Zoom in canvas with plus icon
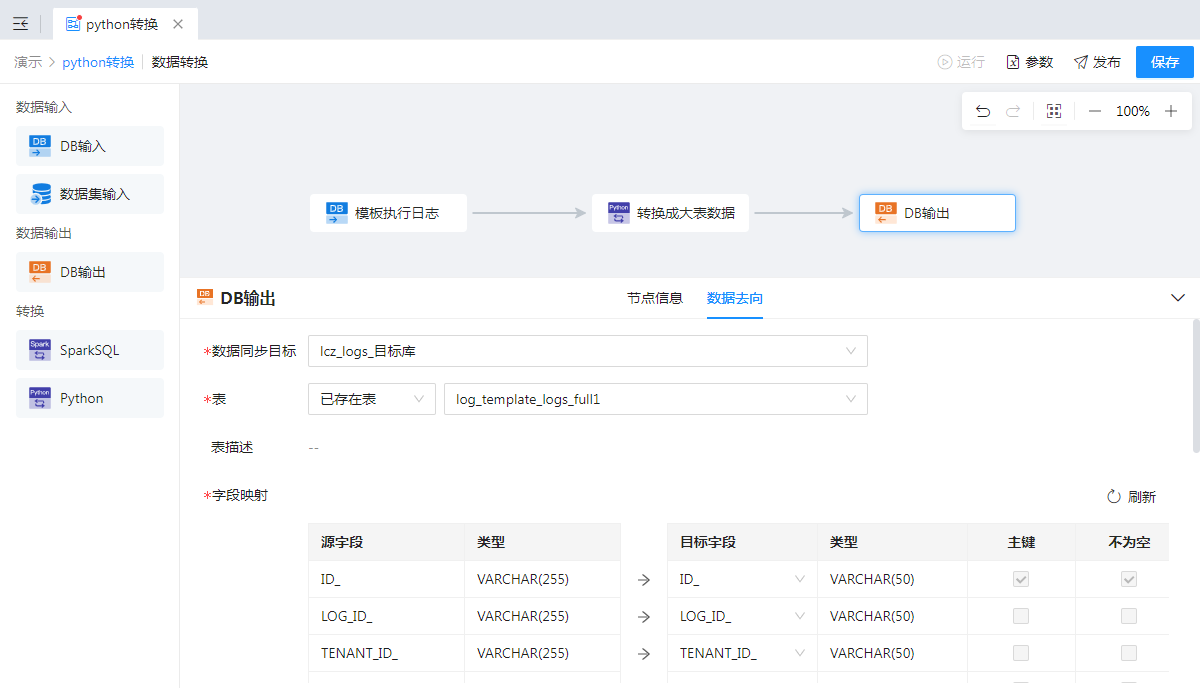The image size is (1200, 688). 1171,111
